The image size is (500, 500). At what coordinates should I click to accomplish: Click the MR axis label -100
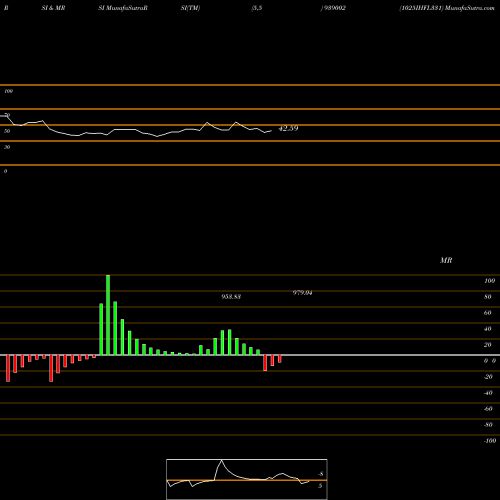click(x=490, y=441)
